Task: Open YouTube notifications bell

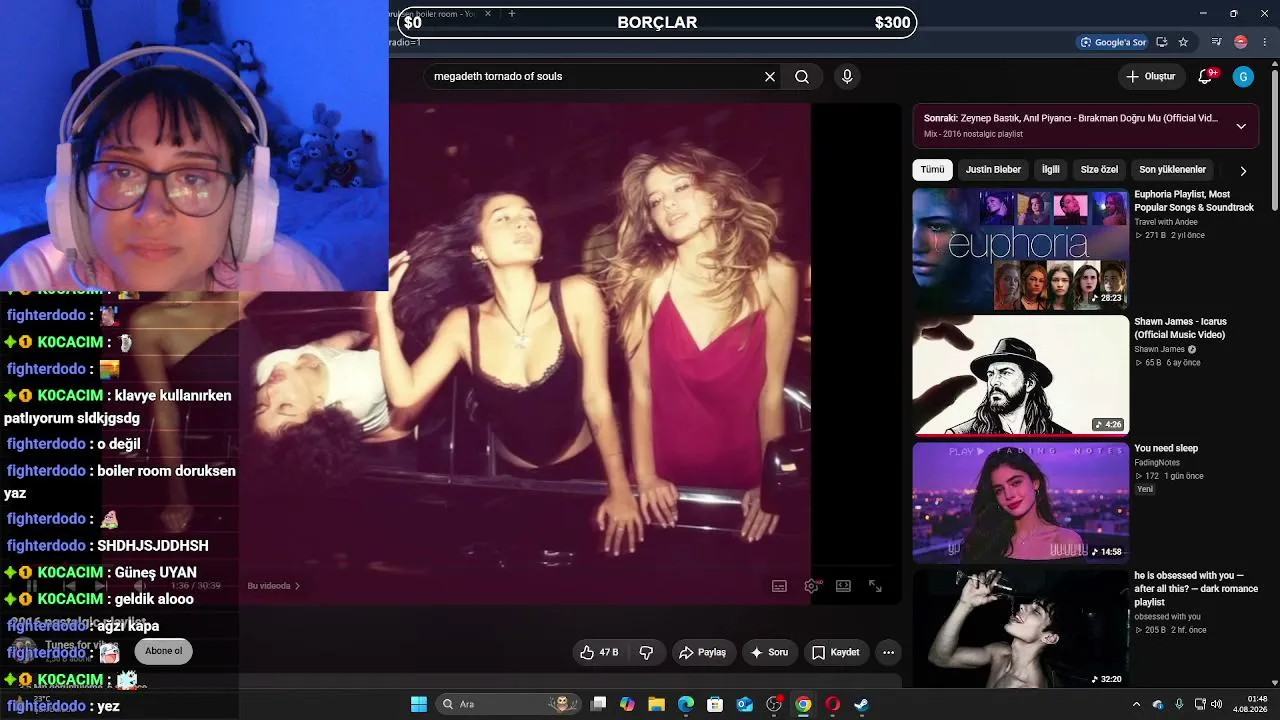Action: pos(1206,77)
